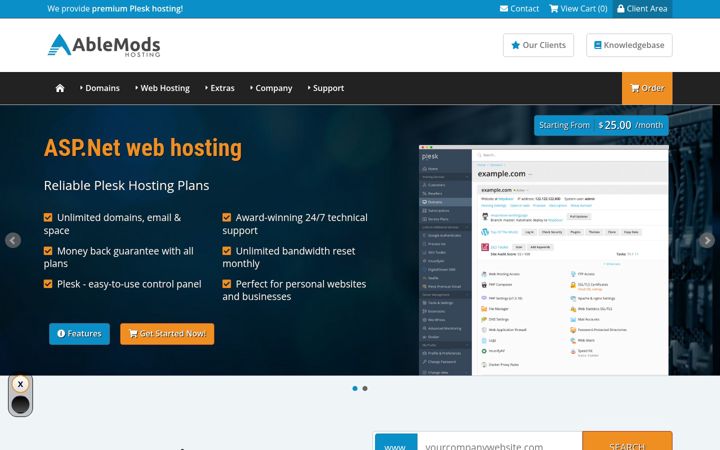Click Get Started Now! button
The height and width of the screenshot is (450, 720).
coord(167,334)
